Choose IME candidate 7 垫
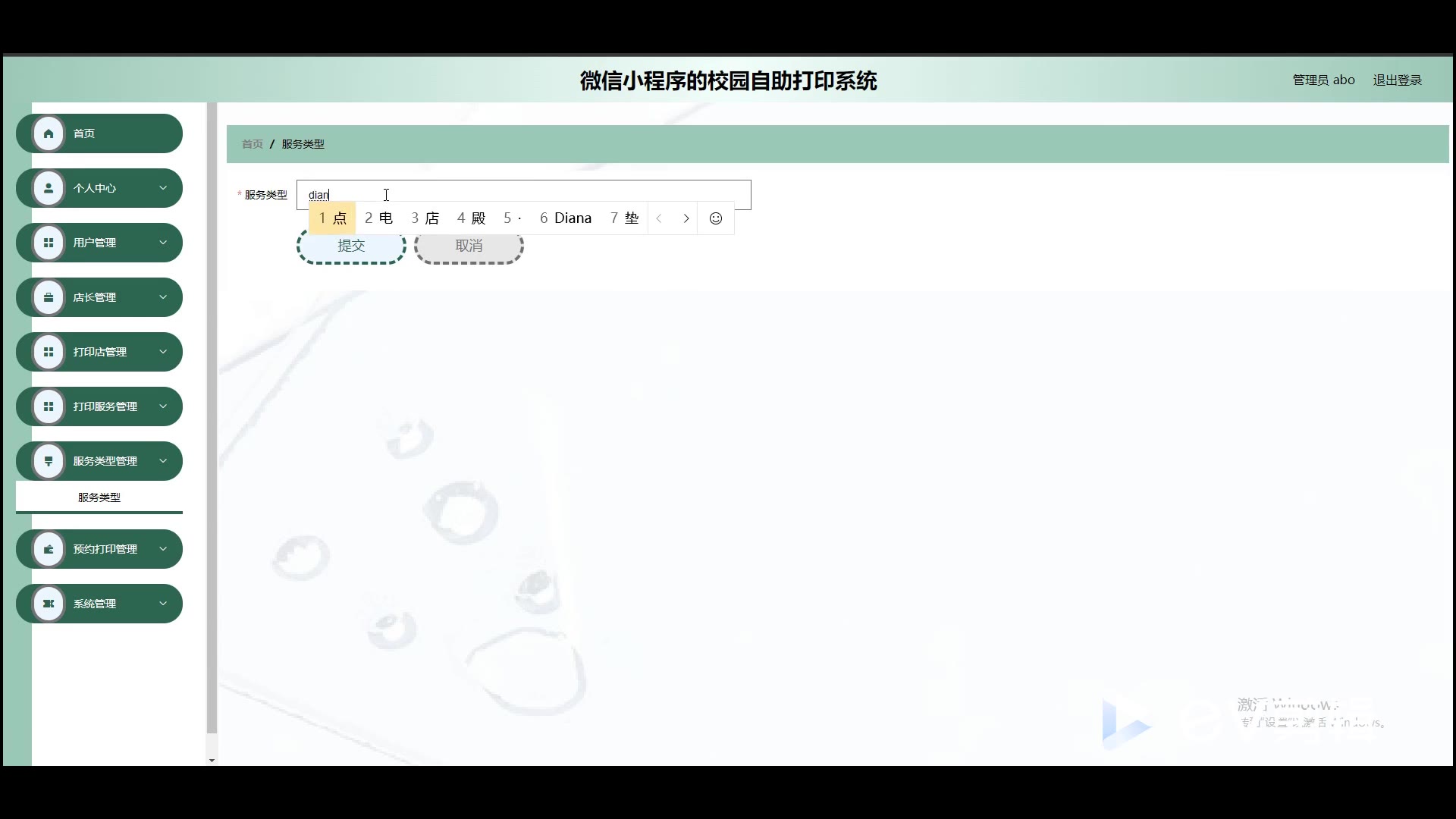 [624, 218]
